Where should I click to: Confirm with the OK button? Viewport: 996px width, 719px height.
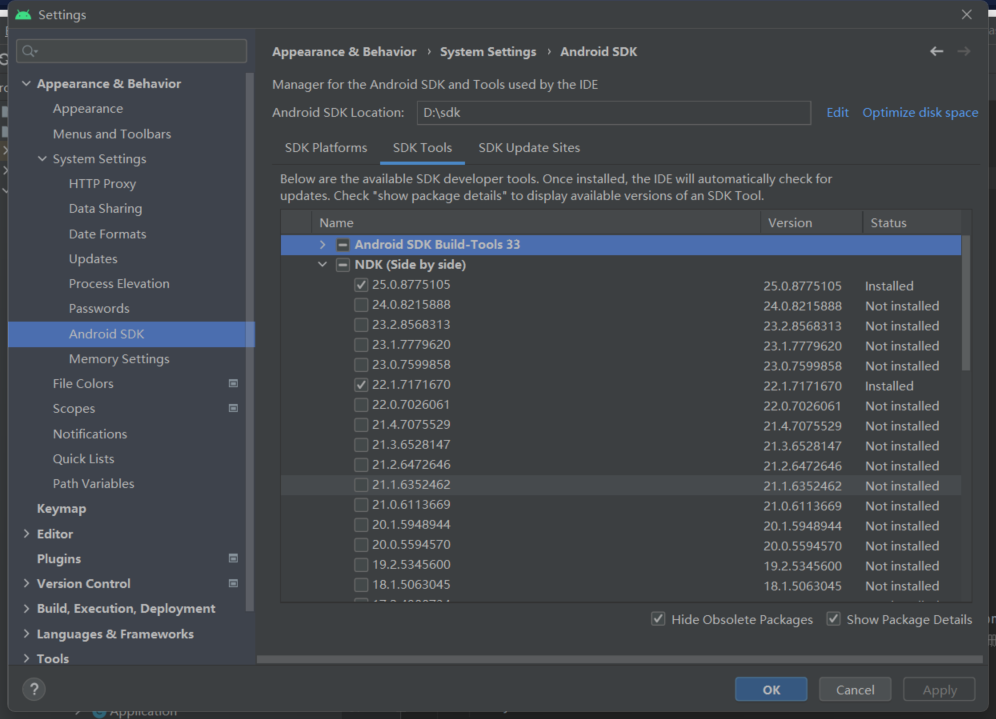[771, 689]
